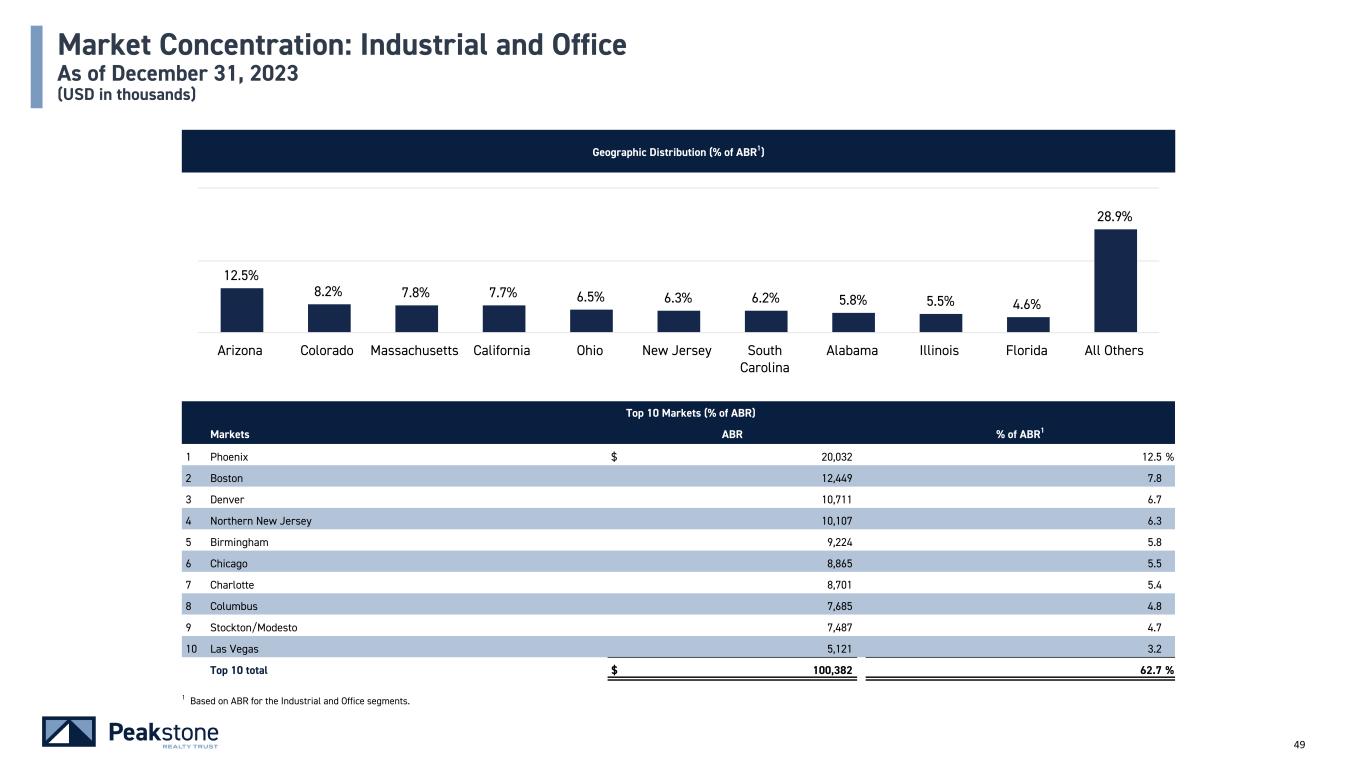Image resolution: width=1365 pixels, height=768 pixels.
Task: Click the Peakstone logo icon
Action: click(x=68, y=732)
